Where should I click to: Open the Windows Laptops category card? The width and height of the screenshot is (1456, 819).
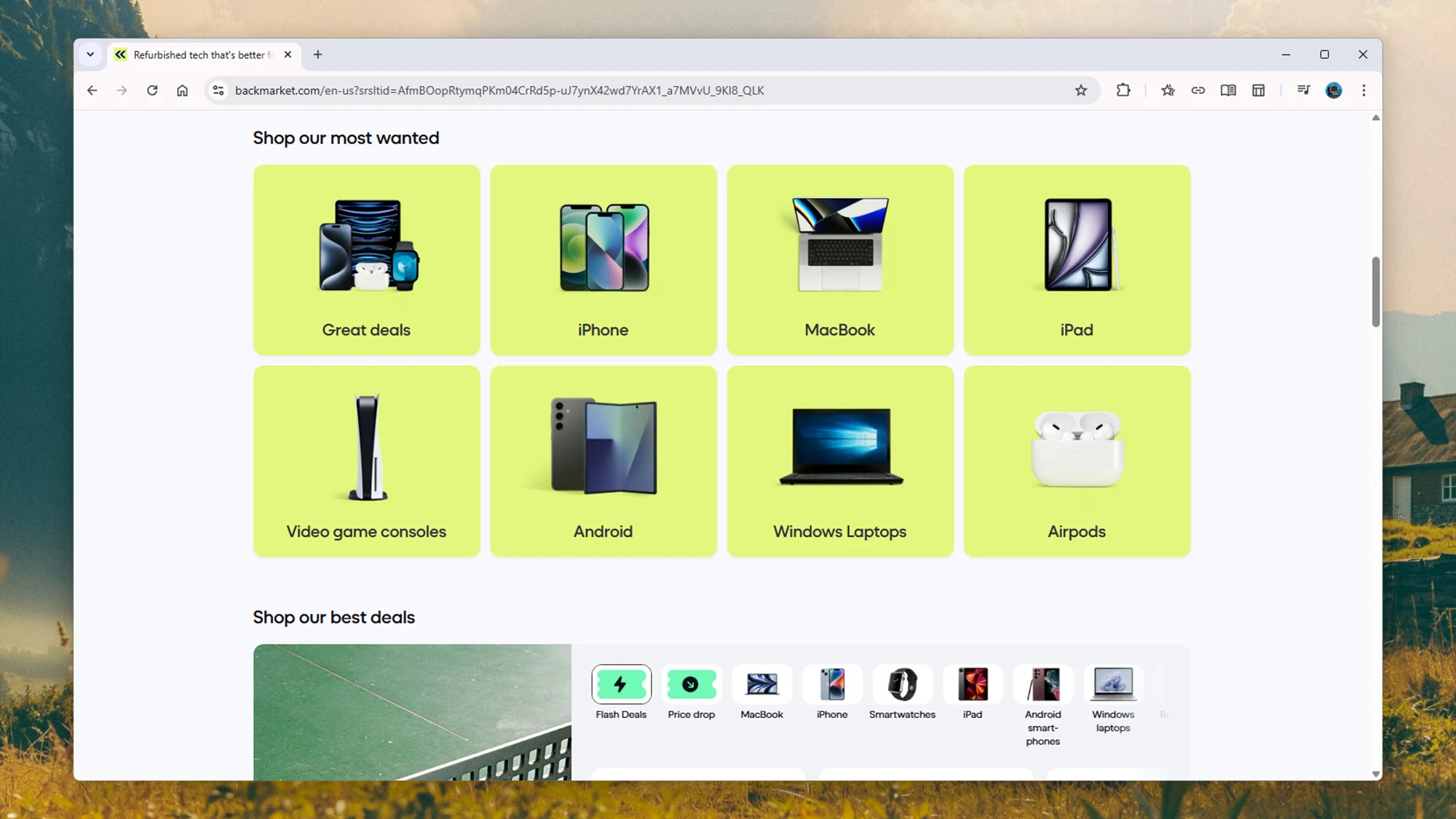[840, 462]
